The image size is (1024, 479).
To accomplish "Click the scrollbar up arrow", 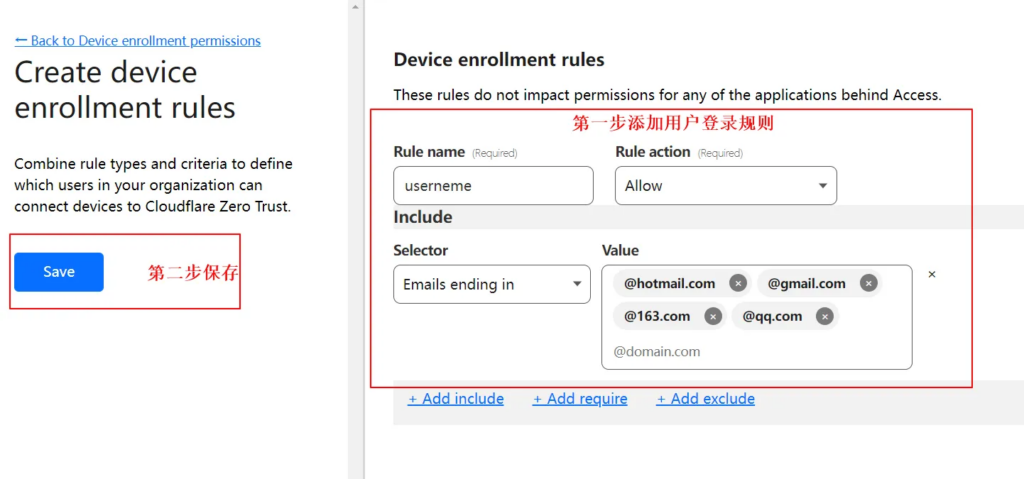I will tap(355, 6).
